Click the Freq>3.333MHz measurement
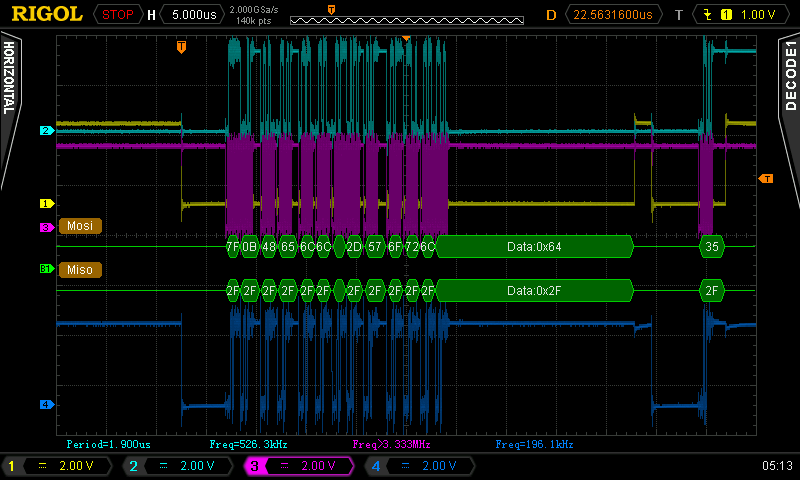800x480 pixels. tap(391, 444)
